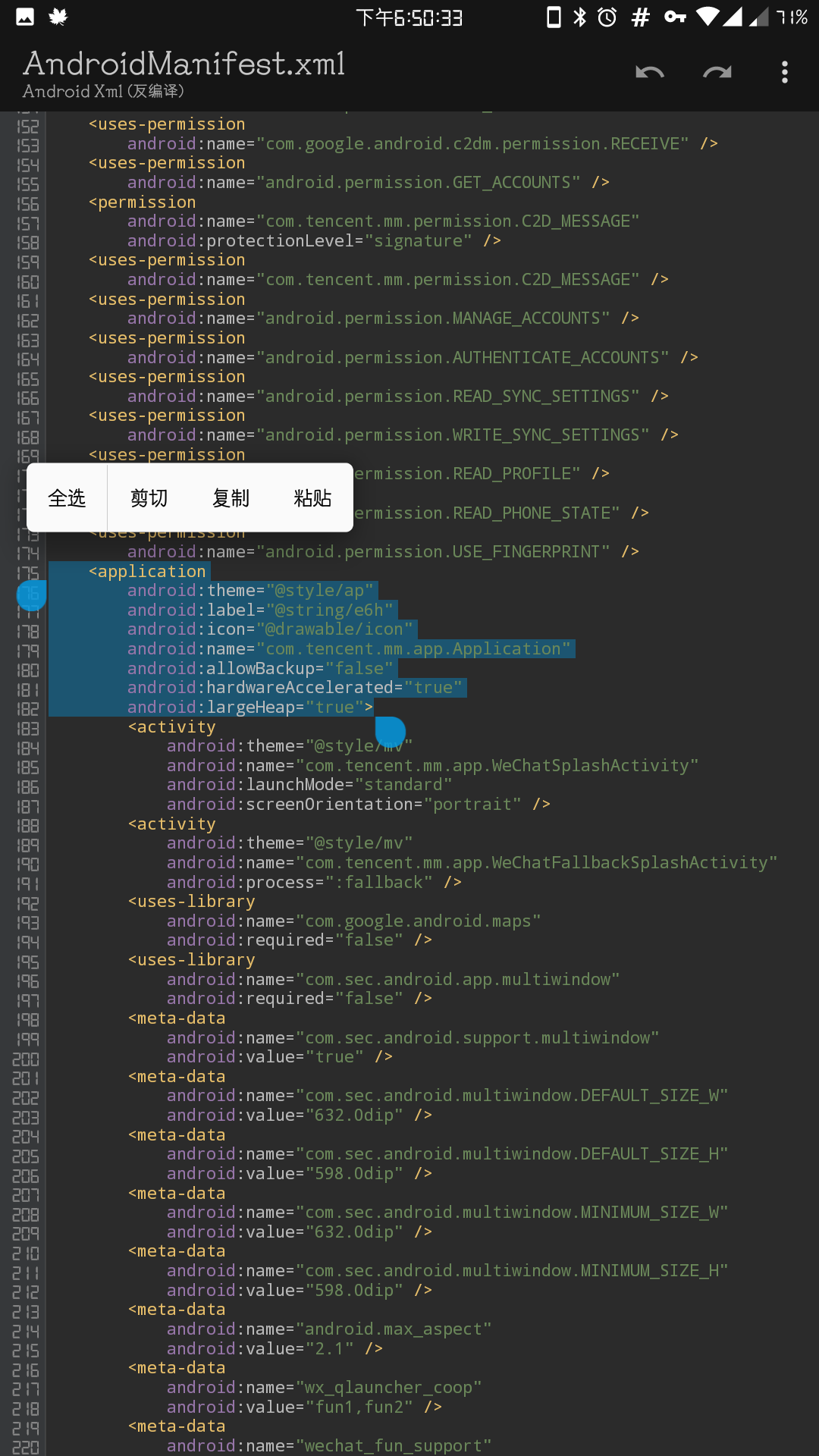Tap the android:largeHeap="true" line
The height and width of the screenshot is (1456, 819).
click(250, 708)
